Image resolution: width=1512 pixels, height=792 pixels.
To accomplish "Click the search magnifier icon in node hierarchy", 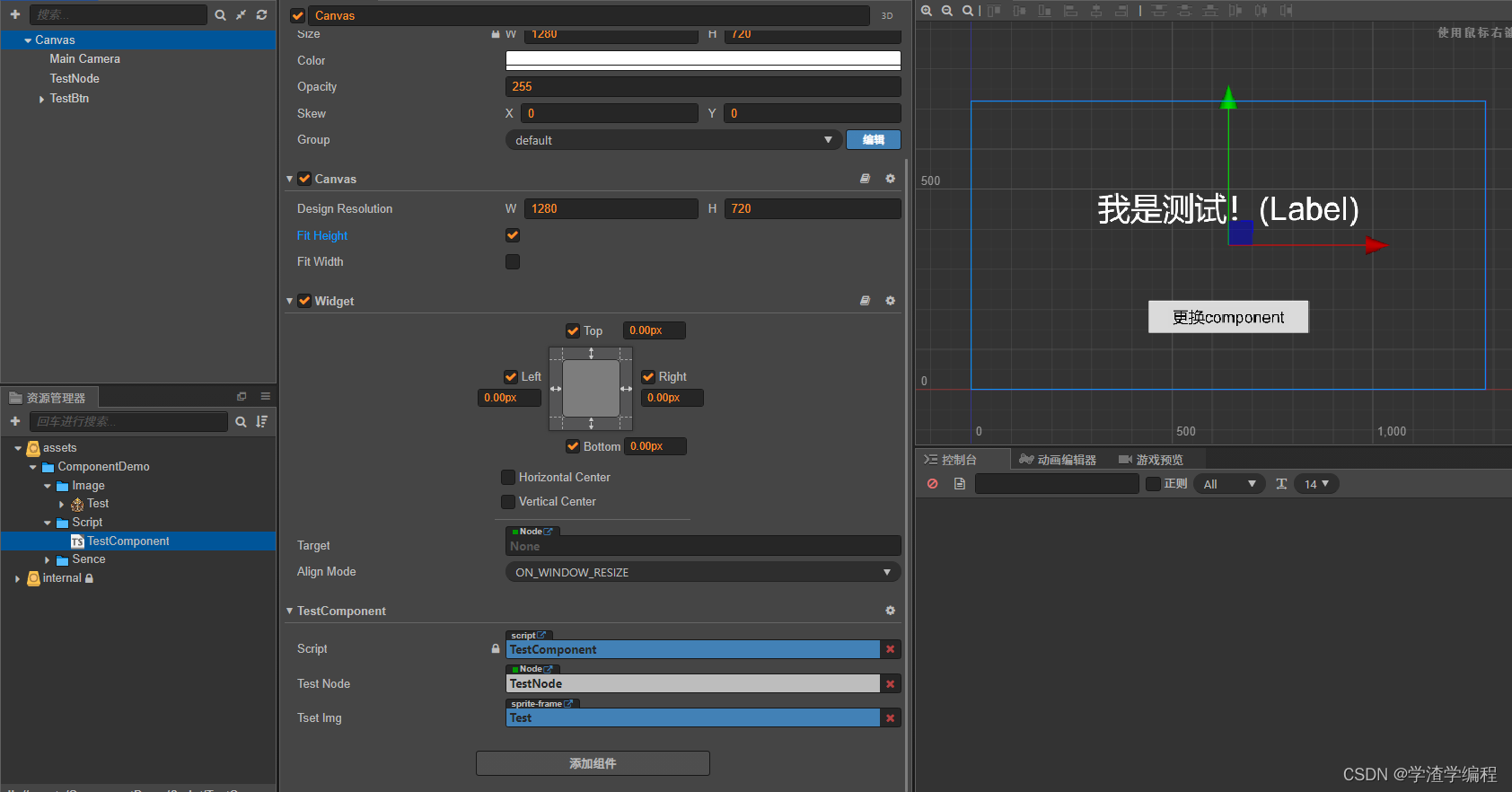I will [220, 15].
